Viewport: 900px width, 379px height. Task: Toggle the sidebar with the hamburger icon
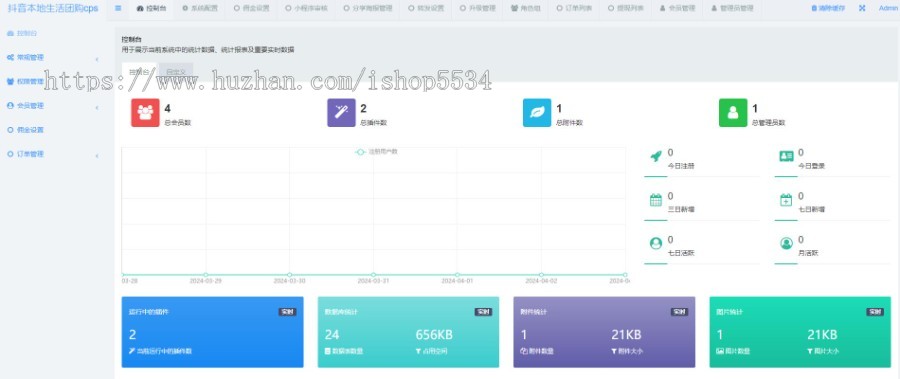coord(118,9)
